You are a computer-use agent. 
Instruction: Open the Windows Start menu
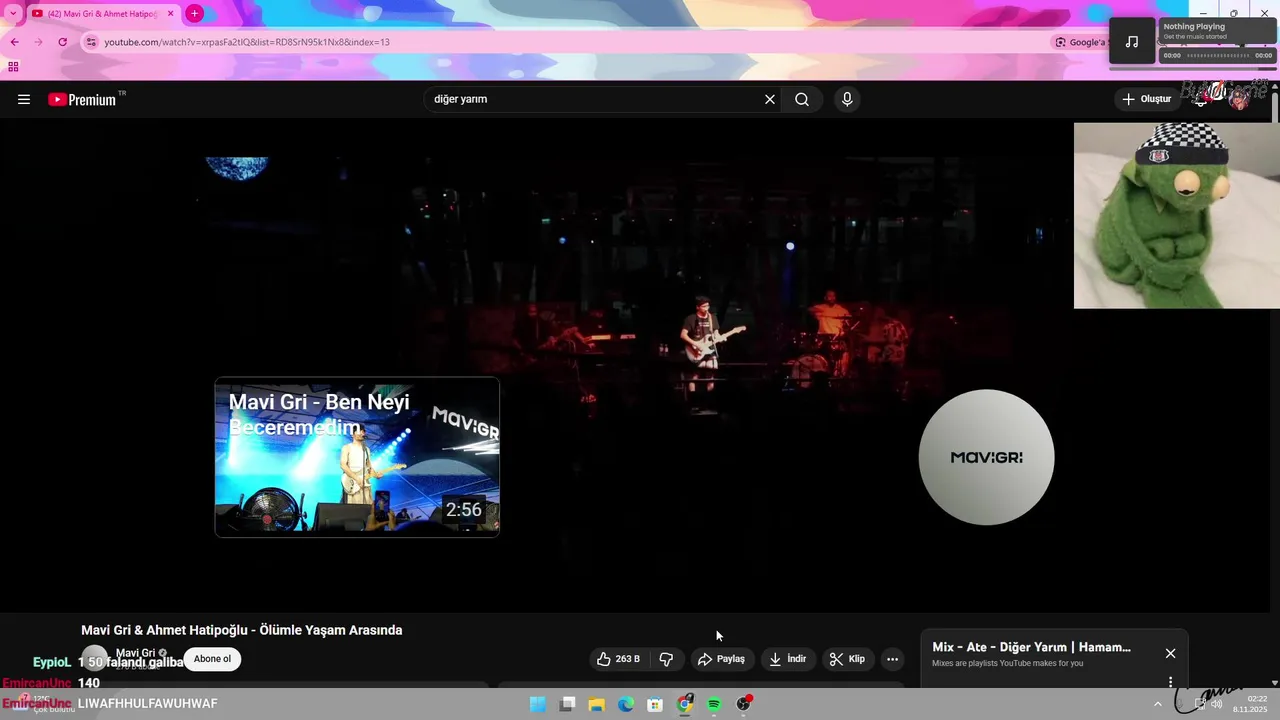(538, 704)
